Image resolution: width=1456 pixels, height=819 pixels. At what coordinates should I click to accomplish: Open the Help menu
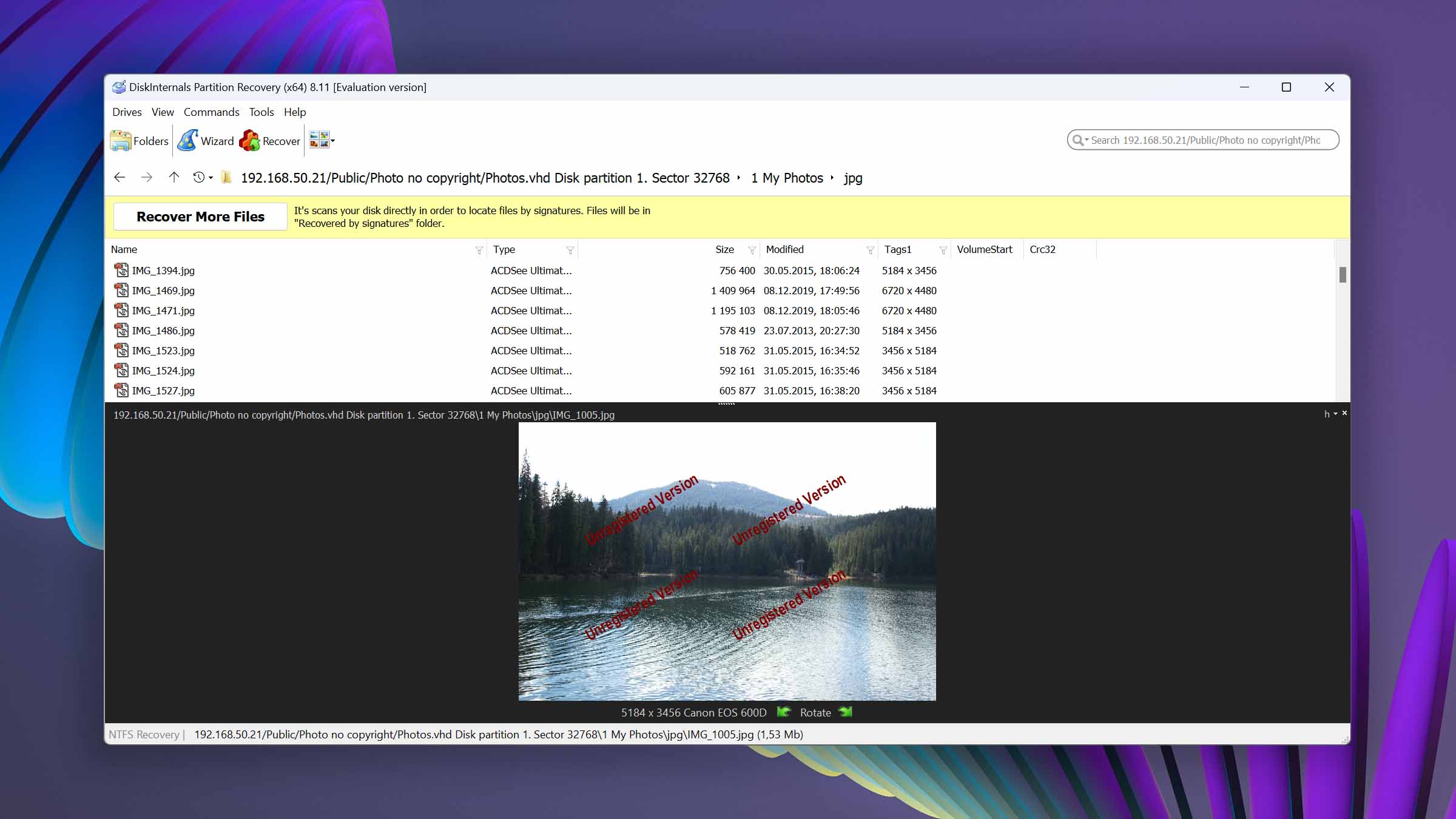coord(295,112)
